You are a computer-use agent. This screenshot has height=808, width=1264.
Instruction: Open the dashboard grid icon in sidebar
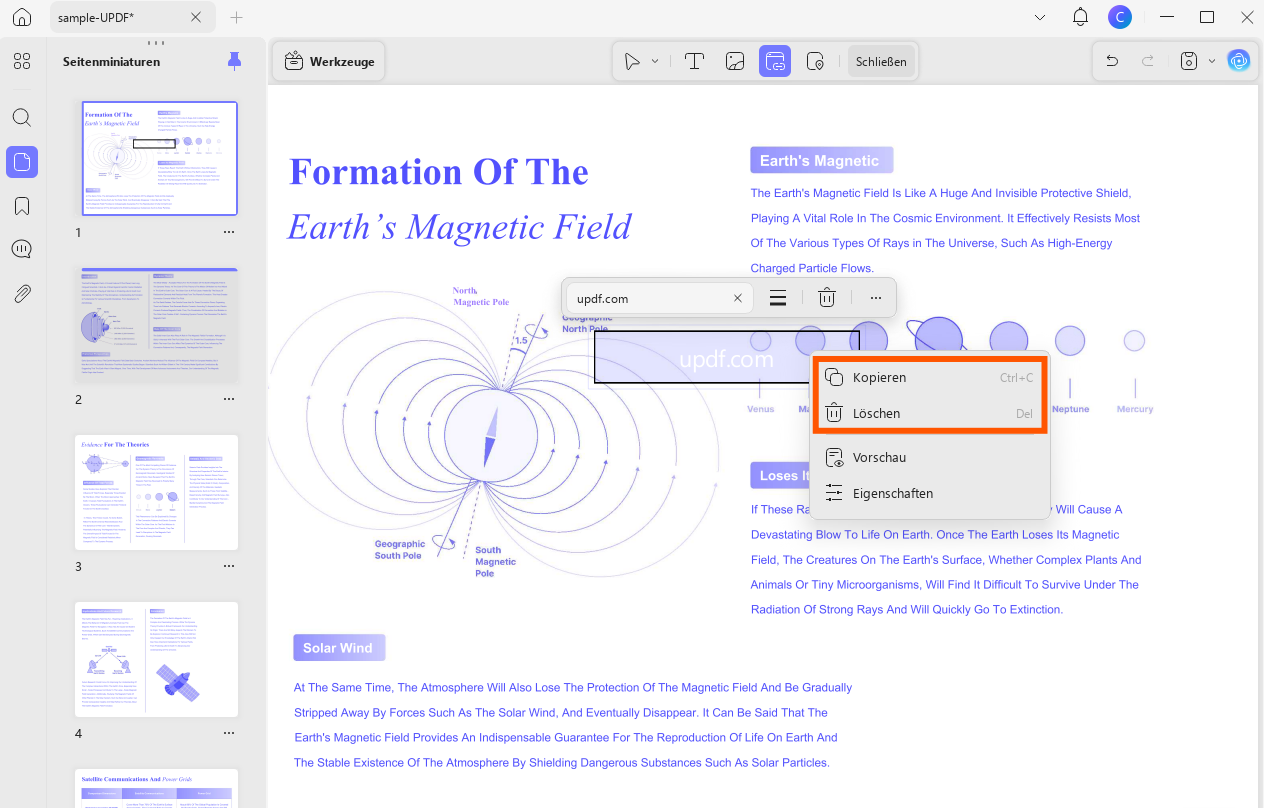(x=22, y=61)
